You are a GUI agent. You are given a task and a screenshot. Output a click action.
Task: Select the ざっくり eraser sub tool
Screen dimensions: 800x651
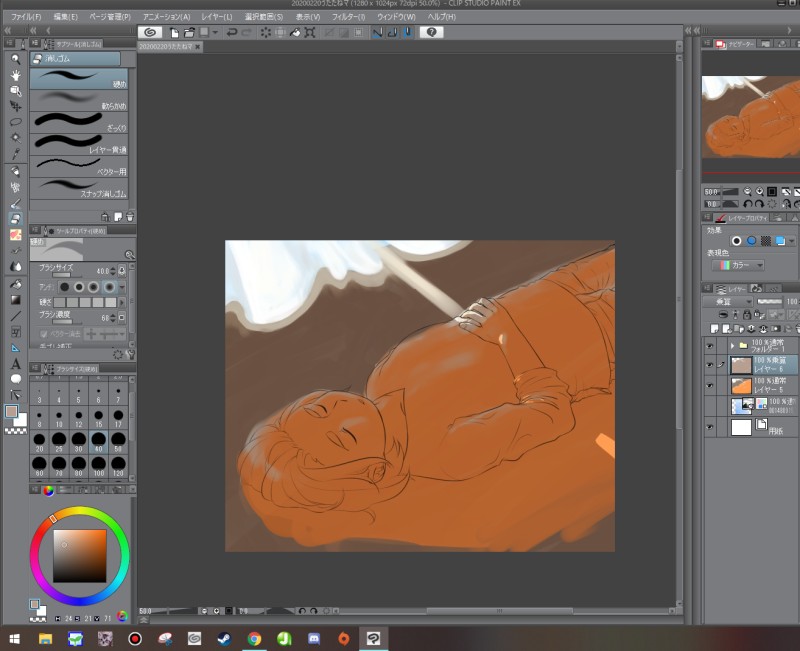click(x=79, y=122)
